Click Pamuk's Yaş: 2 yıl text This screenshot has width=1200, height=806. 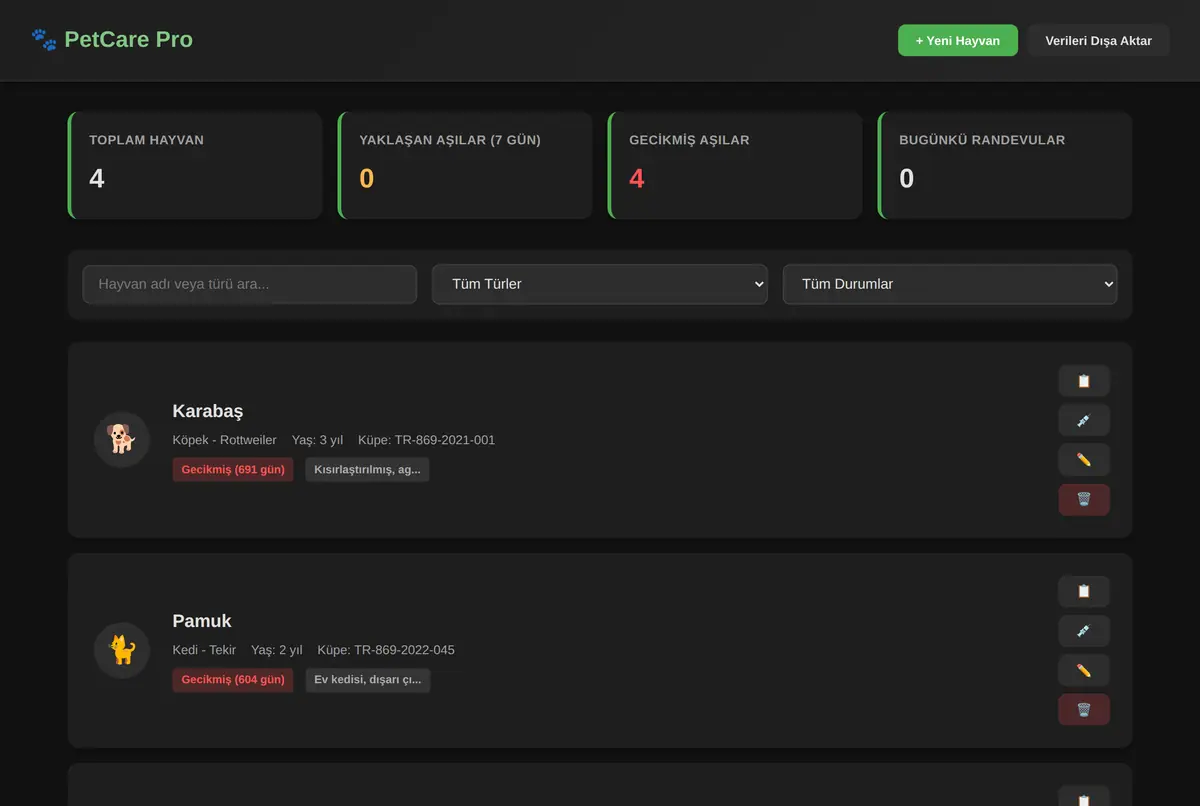pyautogui.click(x=277, y=650)
